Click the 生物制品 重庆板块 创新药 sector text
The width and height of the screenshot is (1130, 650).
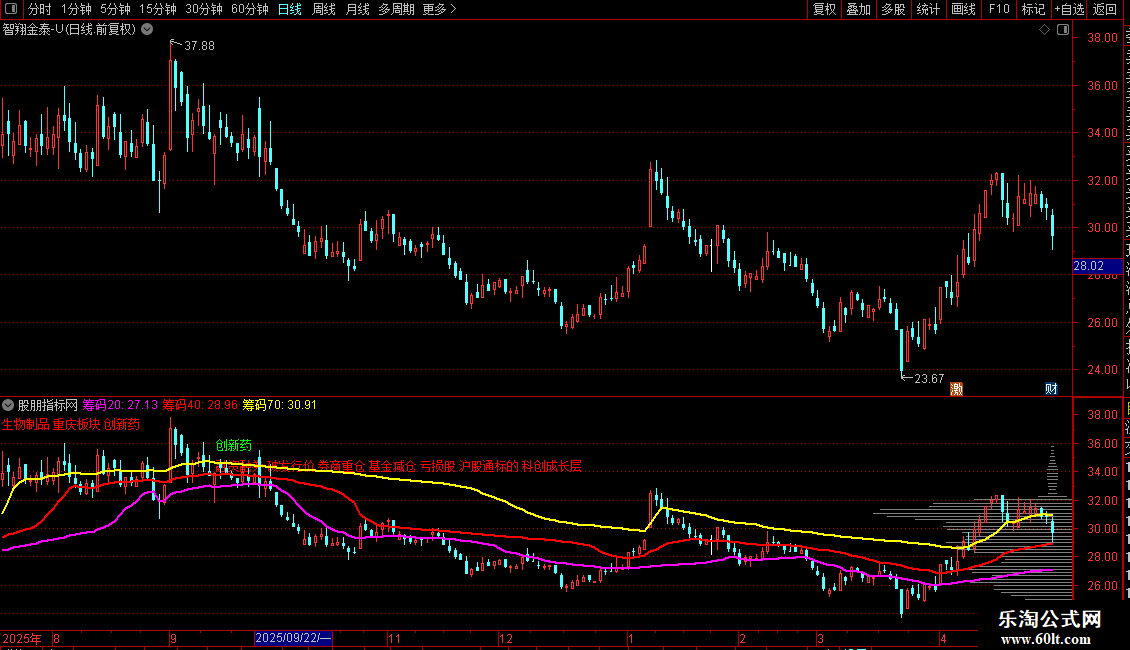click(71, 424)
